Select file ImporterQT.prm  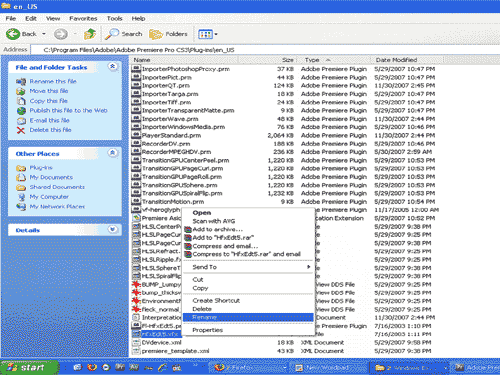(166, 86)
